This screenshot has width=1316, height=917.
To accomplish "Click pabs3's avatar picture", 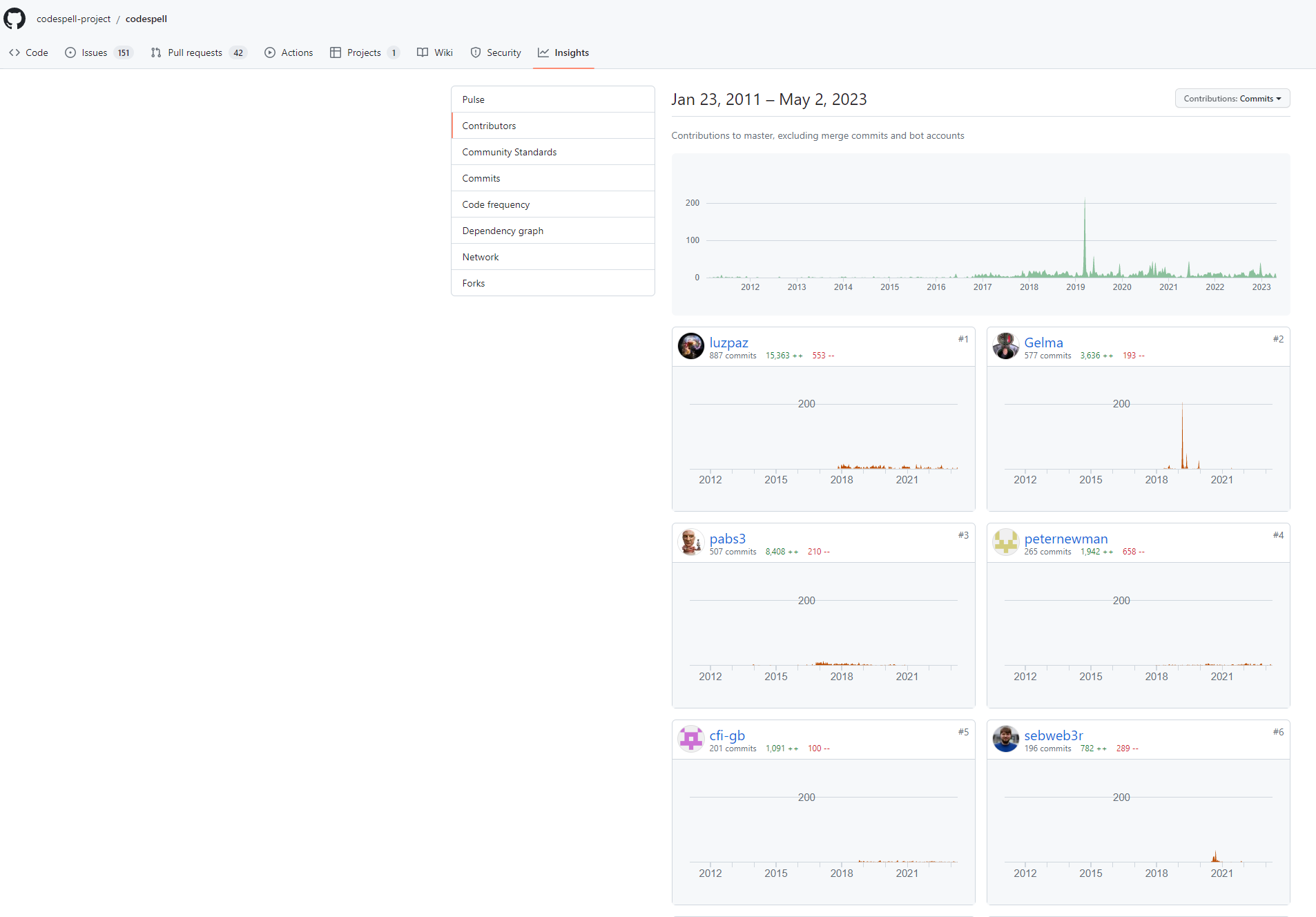I will [x=690, y=542].
